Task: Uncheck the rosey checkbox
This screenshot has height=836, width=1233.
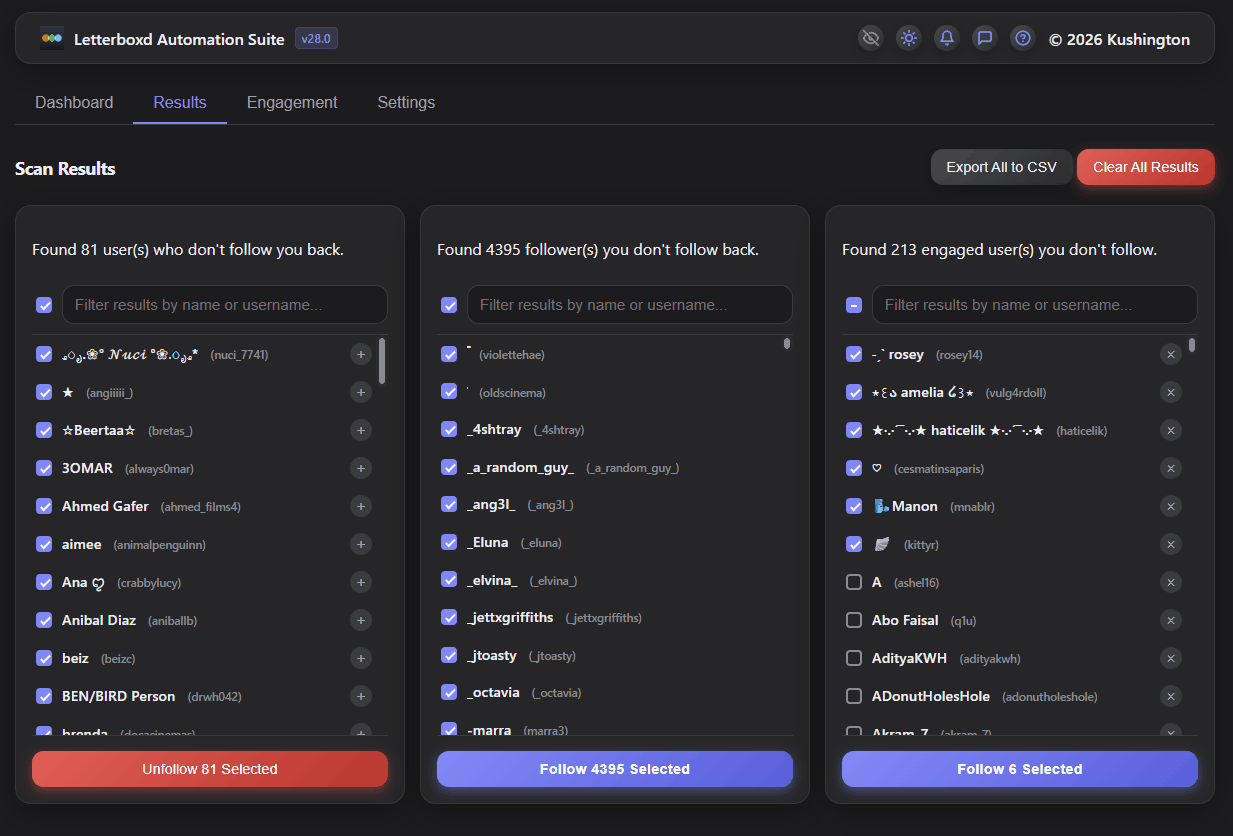Action: 854,354
